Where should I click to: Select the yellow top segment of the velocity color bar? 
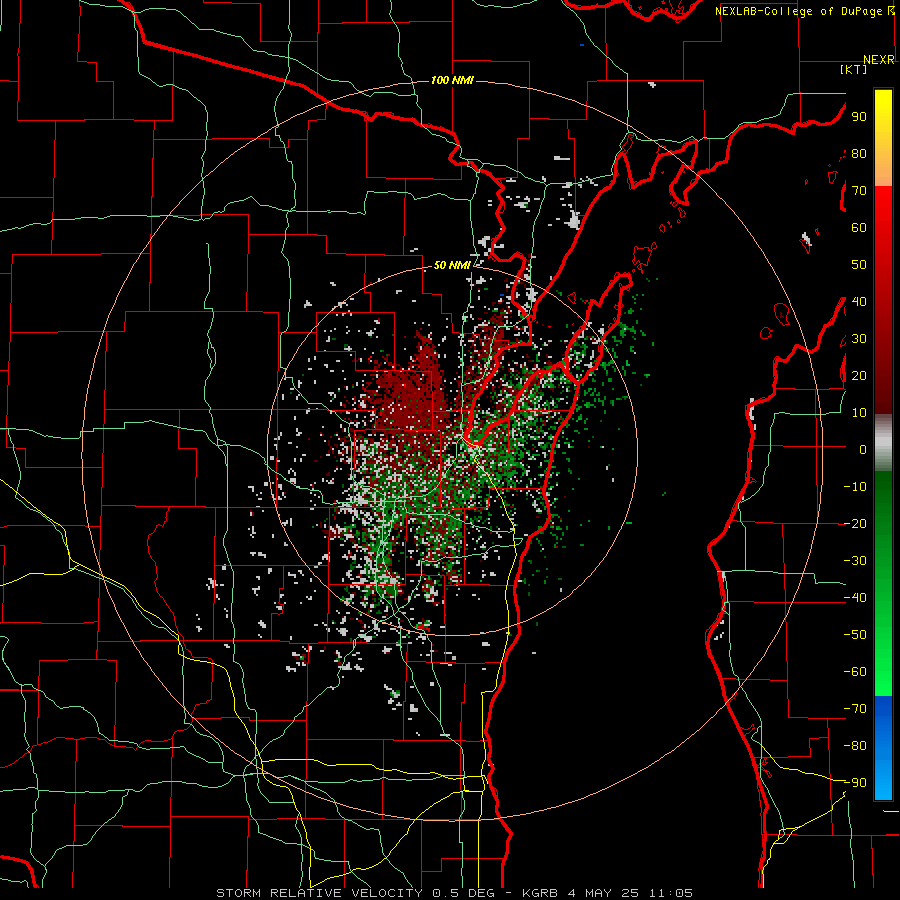pyautogui.click(x=883, y=138)
